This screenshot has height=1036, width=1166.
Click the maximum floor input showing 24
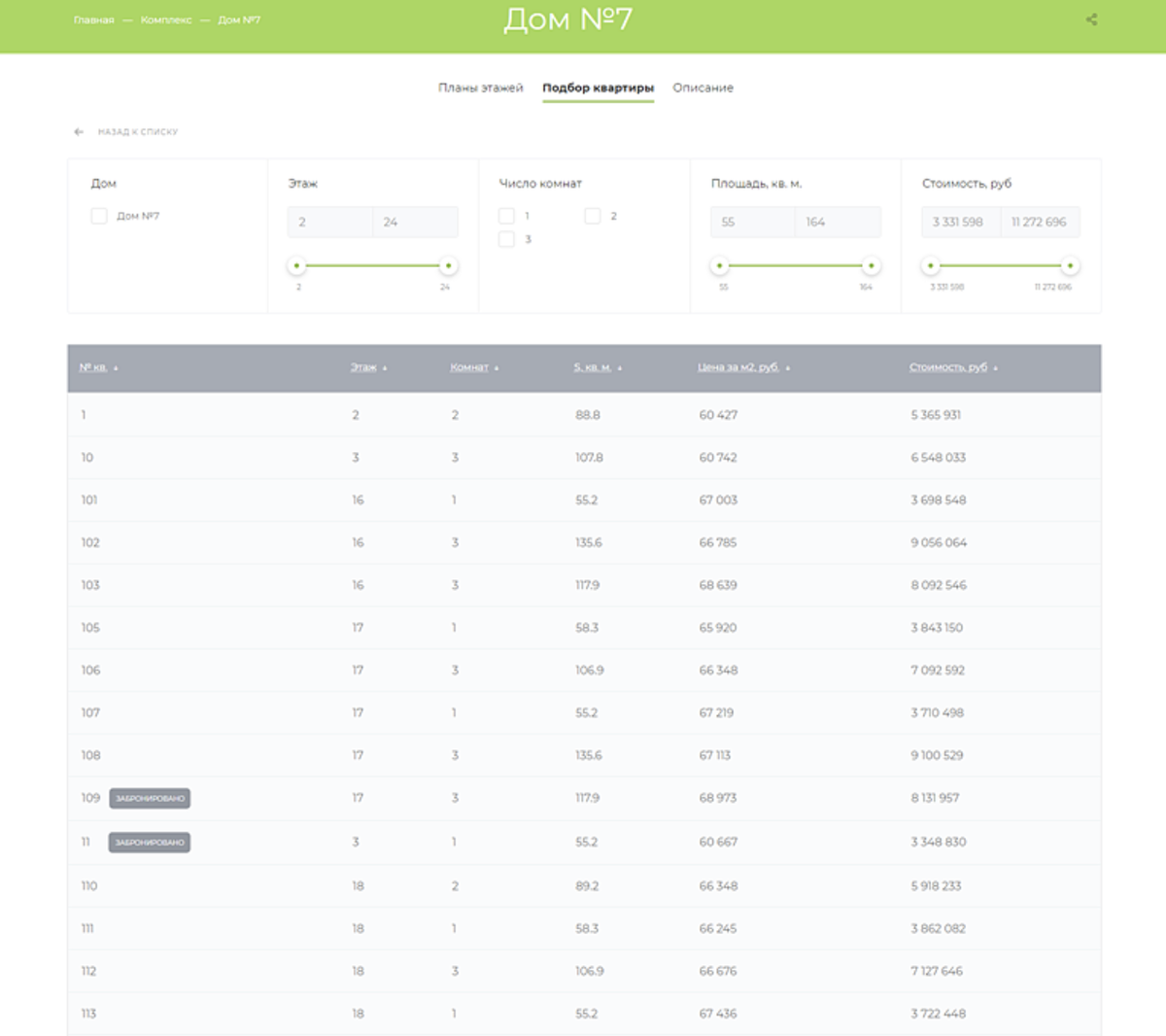[x=415, y=222]
